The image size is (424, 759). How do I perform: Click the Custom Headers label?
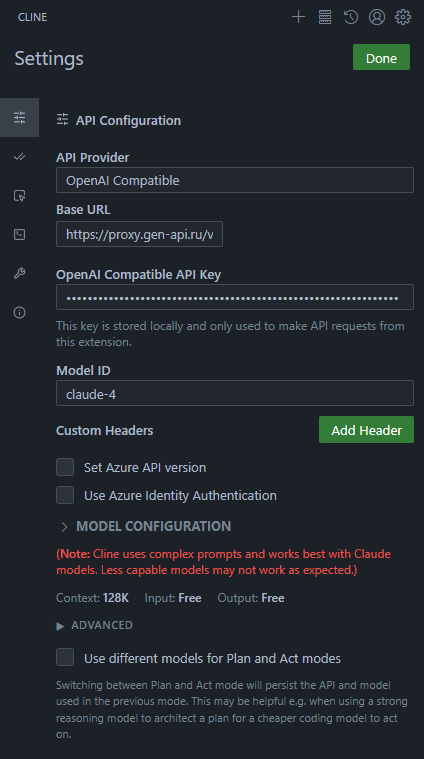pyautogui.click(x=105, y=430)
